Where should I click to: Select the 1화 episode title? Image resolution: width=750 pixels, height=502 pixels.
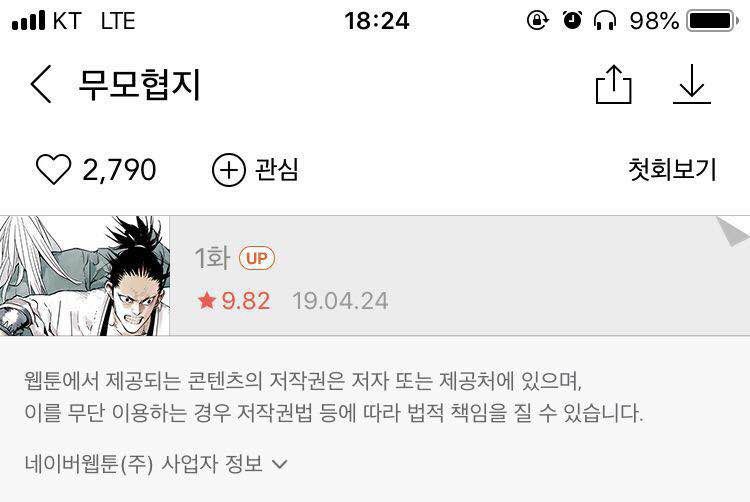point(212,258)
